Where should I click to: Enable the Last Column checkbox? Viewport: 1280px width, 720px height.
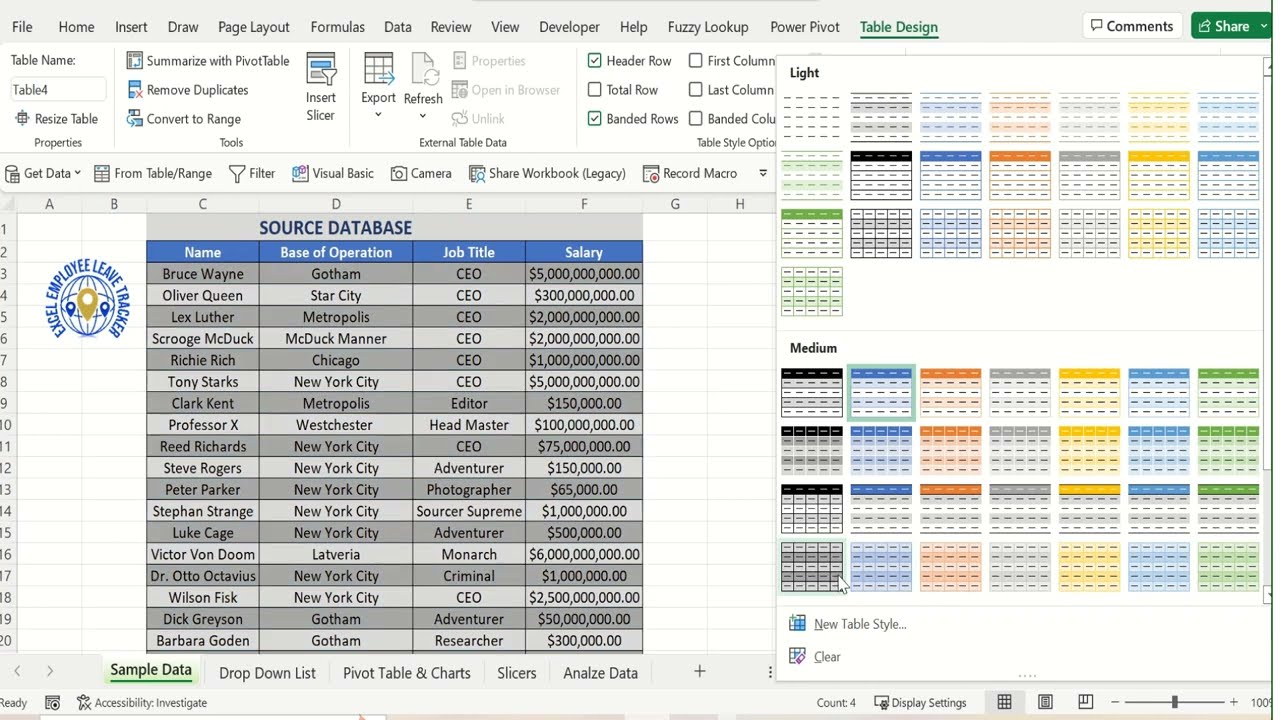tap(696, 90)
